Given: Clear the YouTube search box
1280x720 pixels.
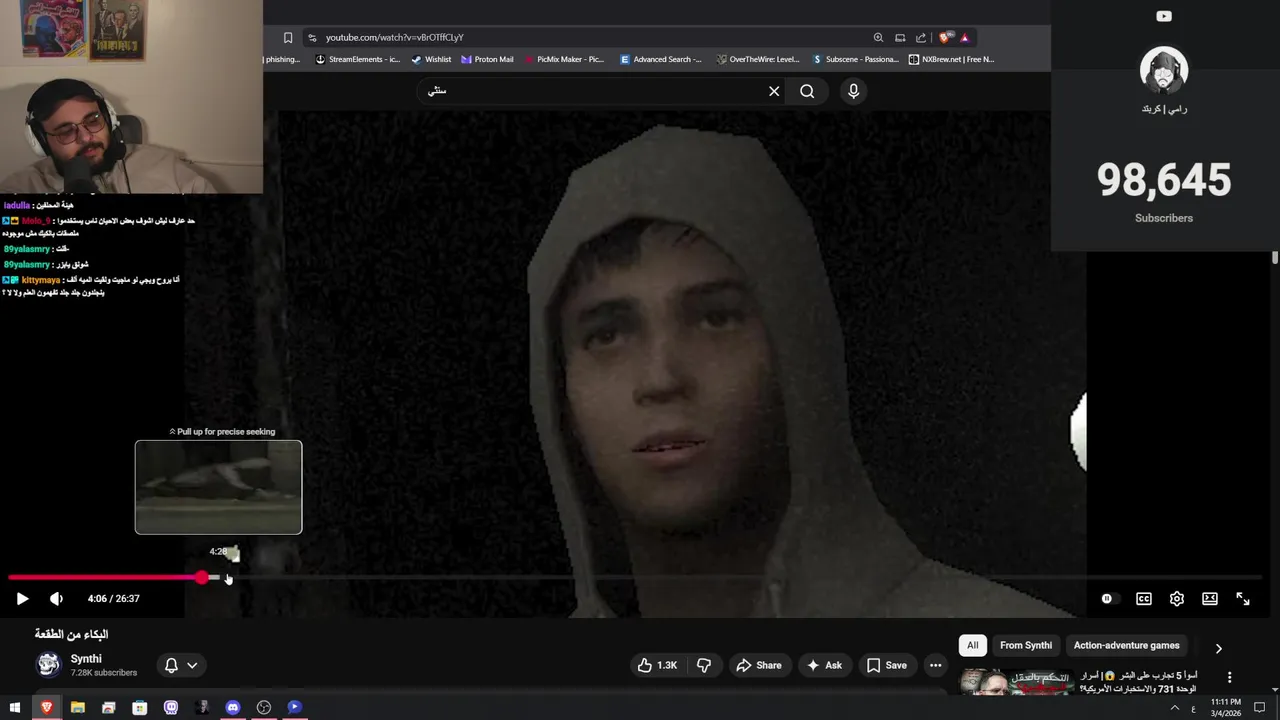Looking at the screenshot, I should click(774, 91).
